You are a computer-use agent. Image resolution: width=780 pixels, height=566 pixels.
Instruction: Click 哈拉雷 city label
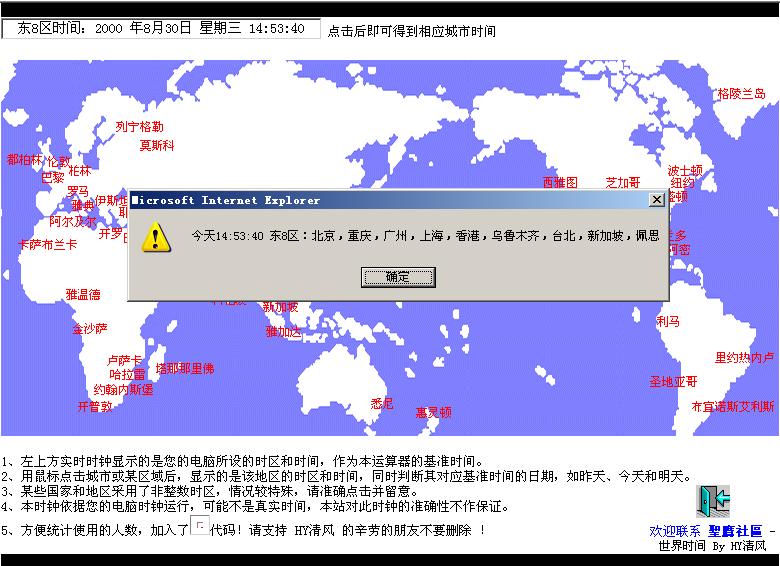point(127,374)
